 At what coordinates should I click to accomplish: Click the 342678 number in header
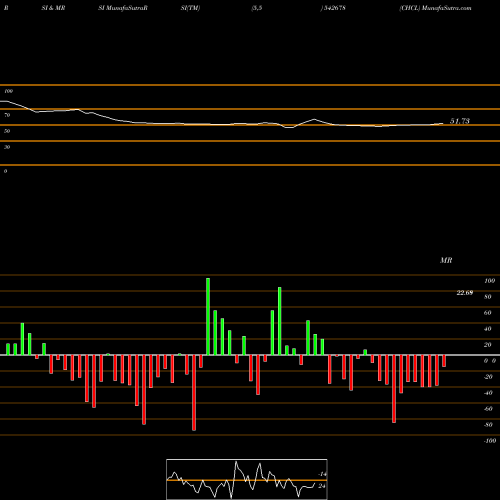pyautogui.click(x=334, y=8)
